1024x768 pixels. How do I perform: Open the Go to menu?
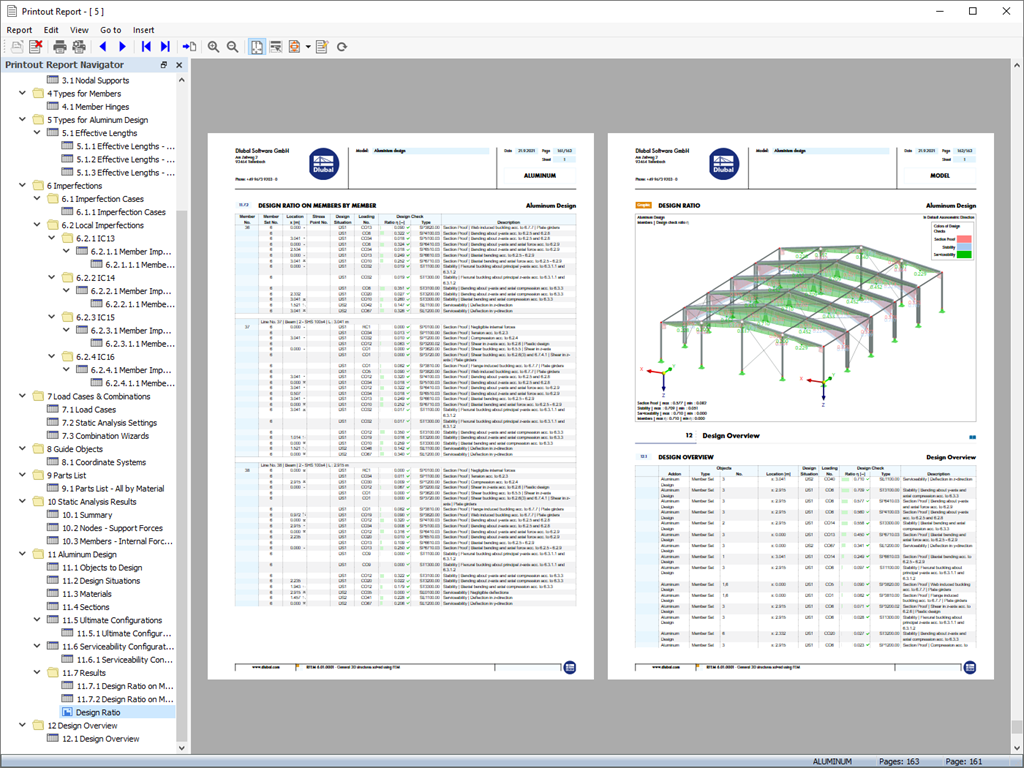[x=109, y=29]
